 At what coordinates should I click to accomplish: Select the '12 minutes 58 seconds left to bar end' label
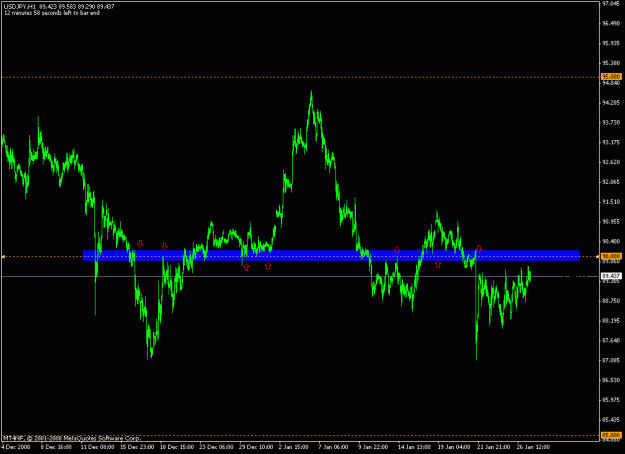[x=52, y=13]
